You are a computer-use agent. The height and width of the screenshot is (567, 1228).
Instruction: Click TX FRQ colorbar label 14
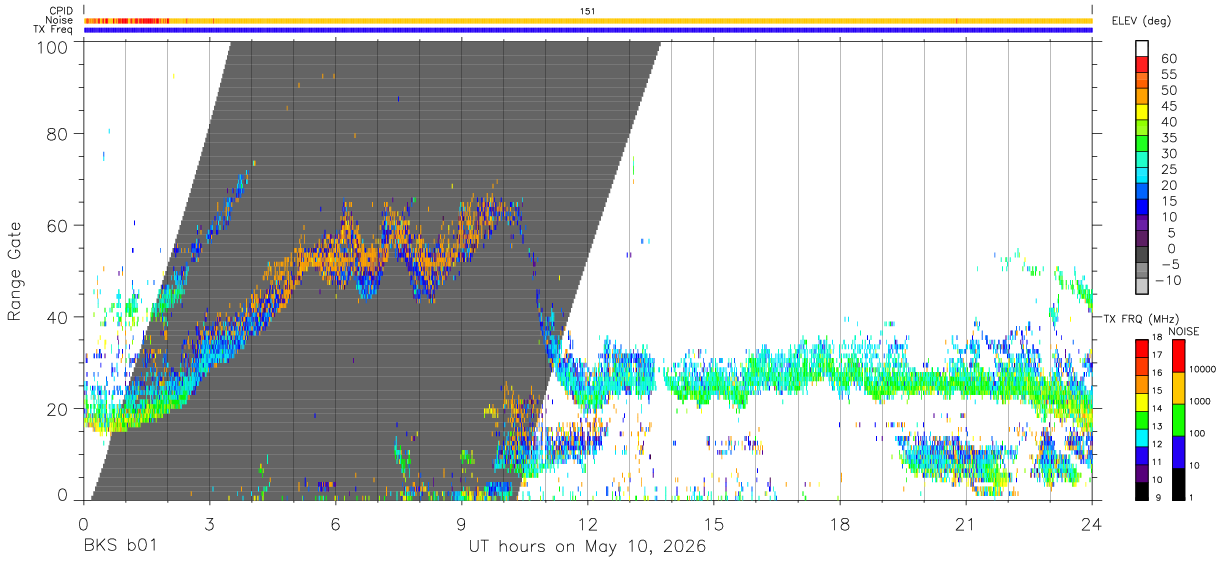click(x=1158, y=409)
